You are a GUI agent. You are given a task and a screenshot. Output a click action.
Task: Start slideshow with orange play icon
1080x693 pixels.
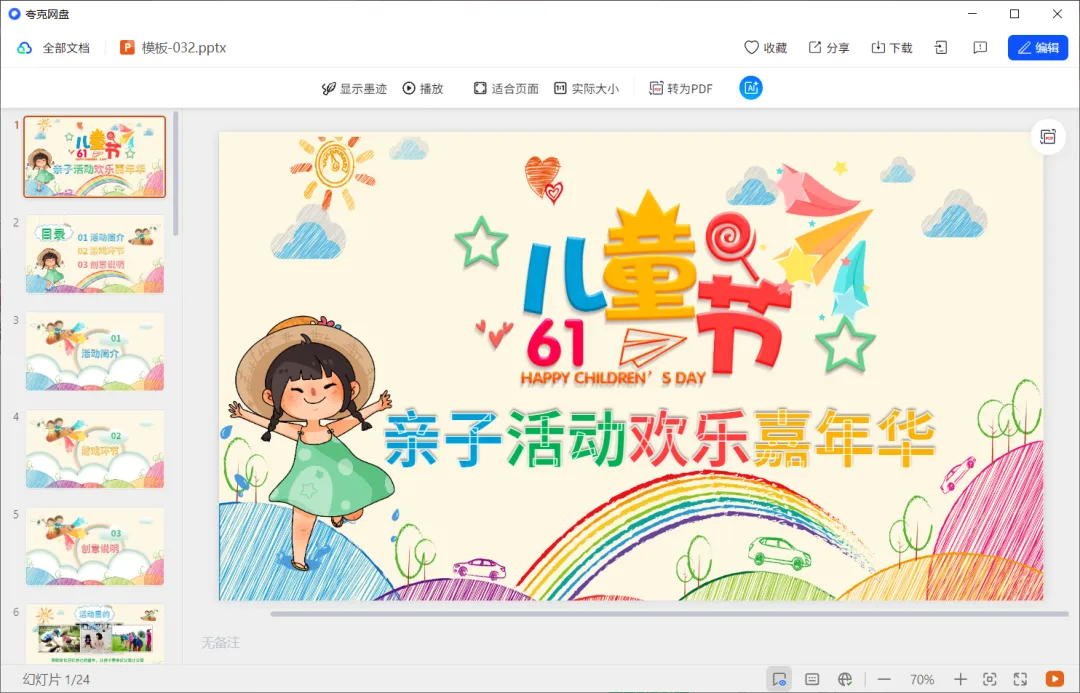pos(1055,679)
